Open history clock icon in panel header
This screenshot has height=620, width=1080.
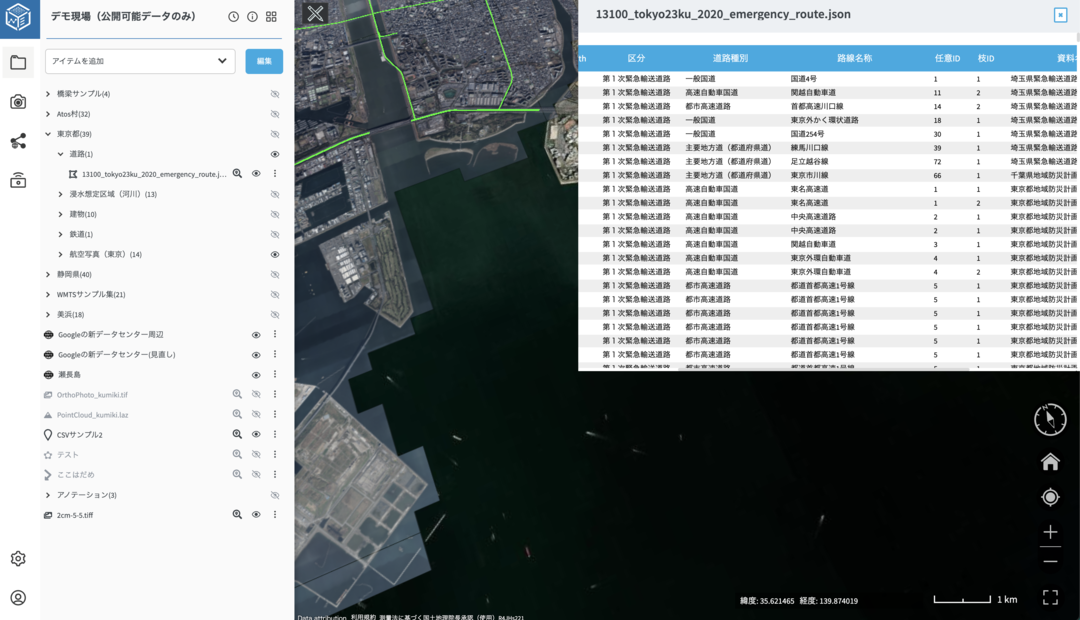[233, 17]
